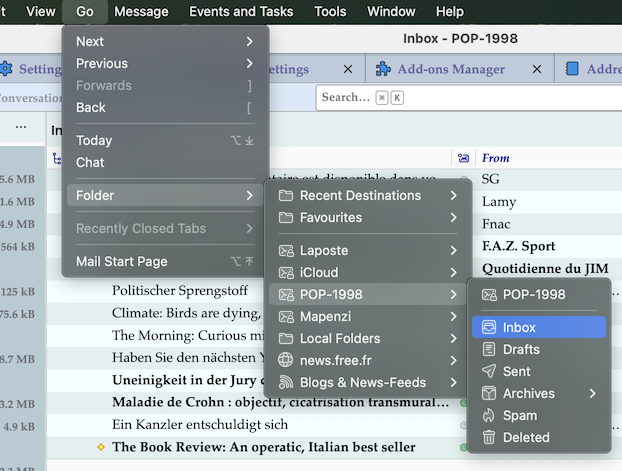The width and height of the screenshot is (622, 471).
Task: Click the read status column header icon
Action: tap(463, 158)
